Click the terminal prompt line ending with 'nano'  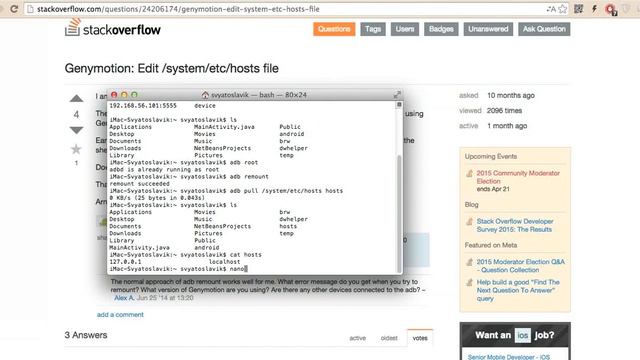click(x=178, y=269)
